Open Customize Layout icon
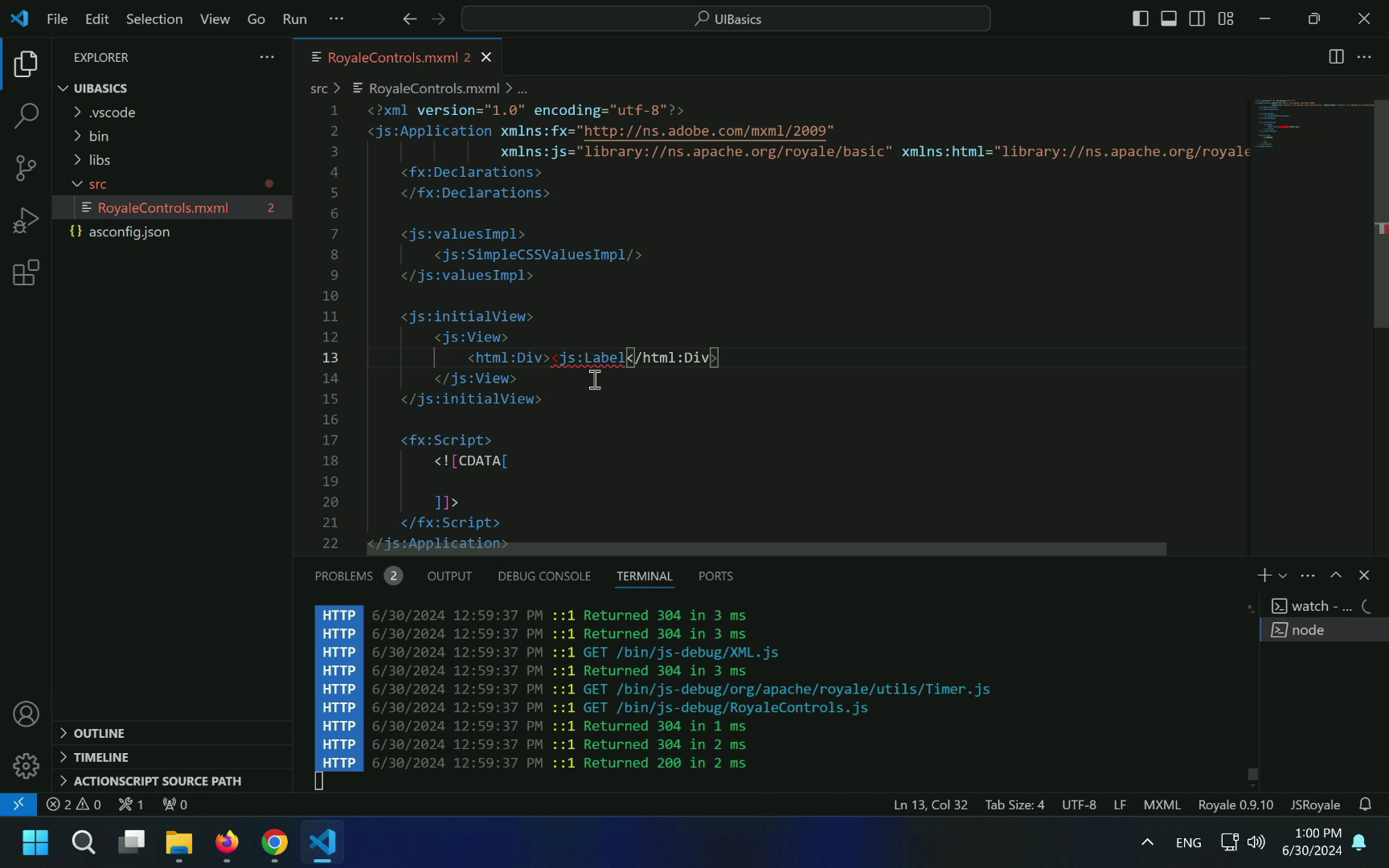The height and width of the screenshot is (868, 1389). pos(1226,18)
